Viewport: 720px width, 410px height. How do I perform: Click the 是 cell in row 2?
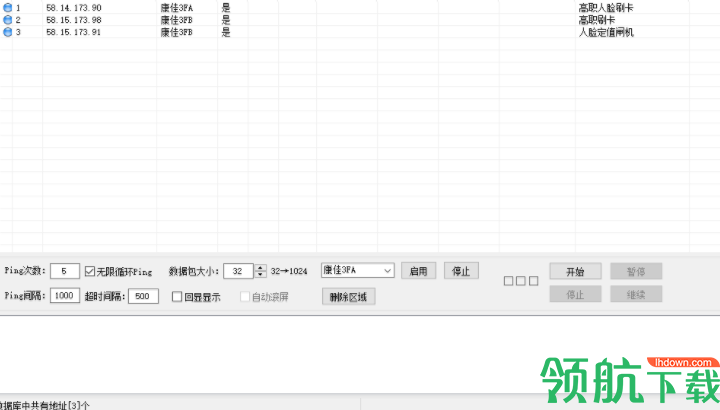pyautogui.click(x=225, y=20)
